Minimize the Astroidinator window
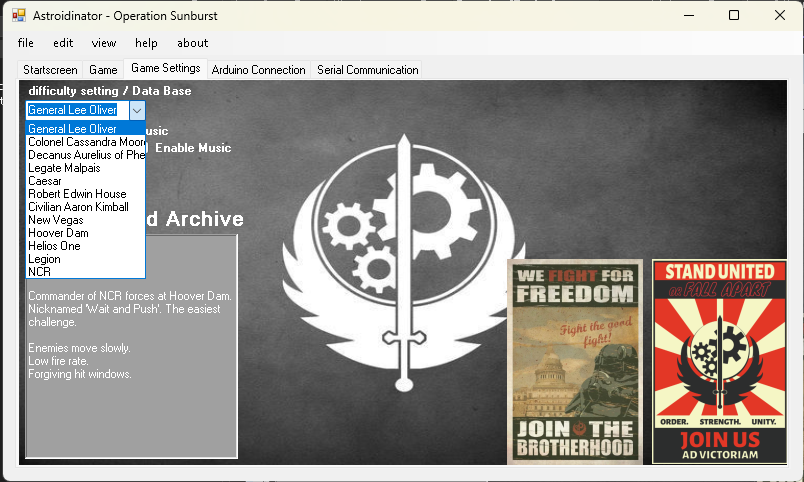 point(689,15)
